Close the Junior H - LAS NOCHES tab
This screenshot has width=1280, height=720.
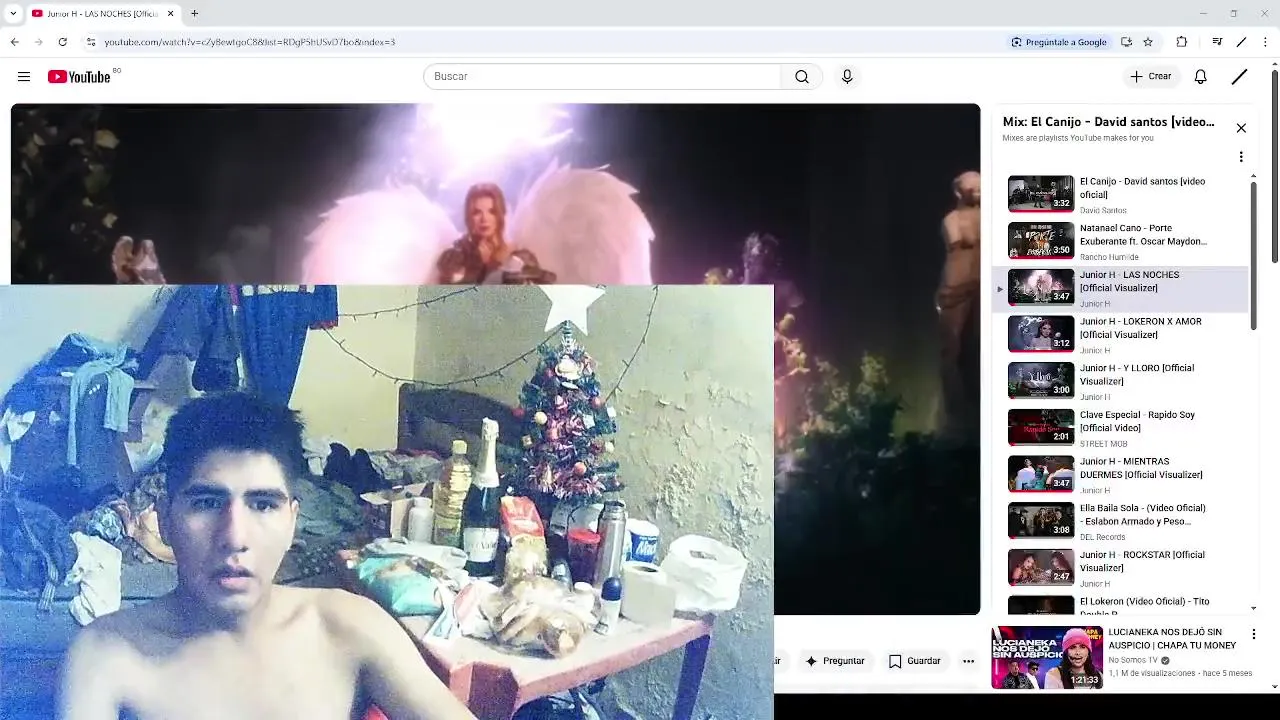170,13
